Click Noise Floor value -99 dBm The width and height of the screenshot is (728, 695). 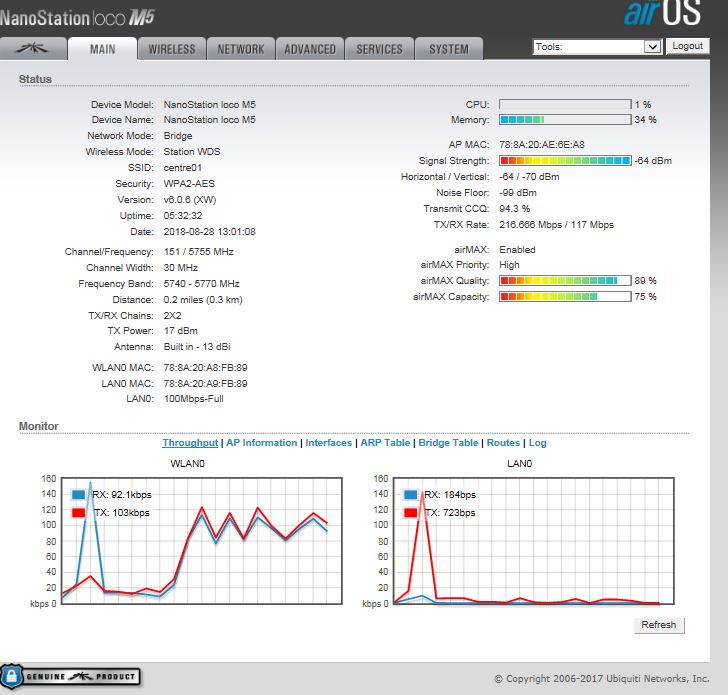click(x=518, y=193)
